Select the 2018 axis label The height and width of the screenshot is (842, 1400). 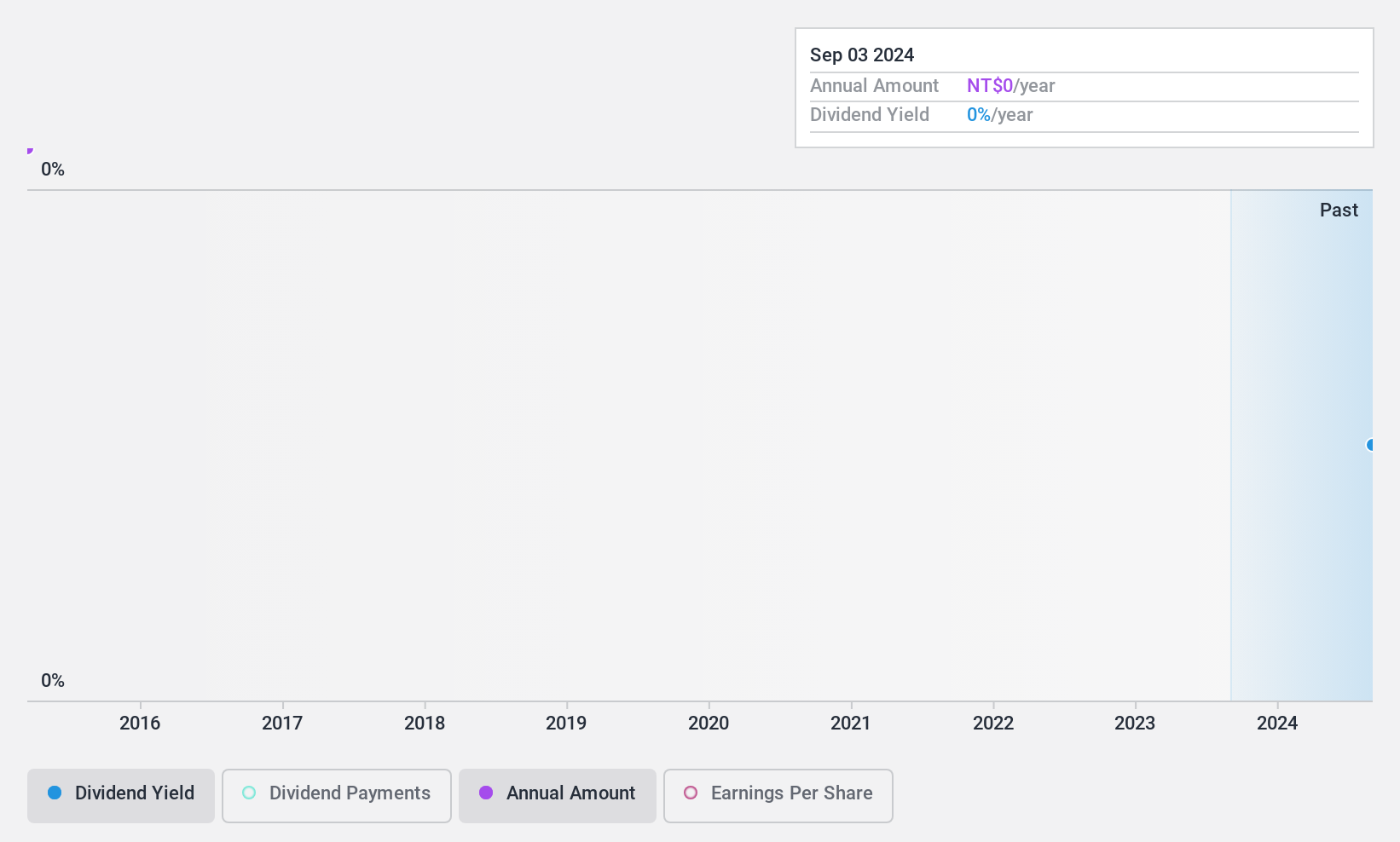[425, 724]
